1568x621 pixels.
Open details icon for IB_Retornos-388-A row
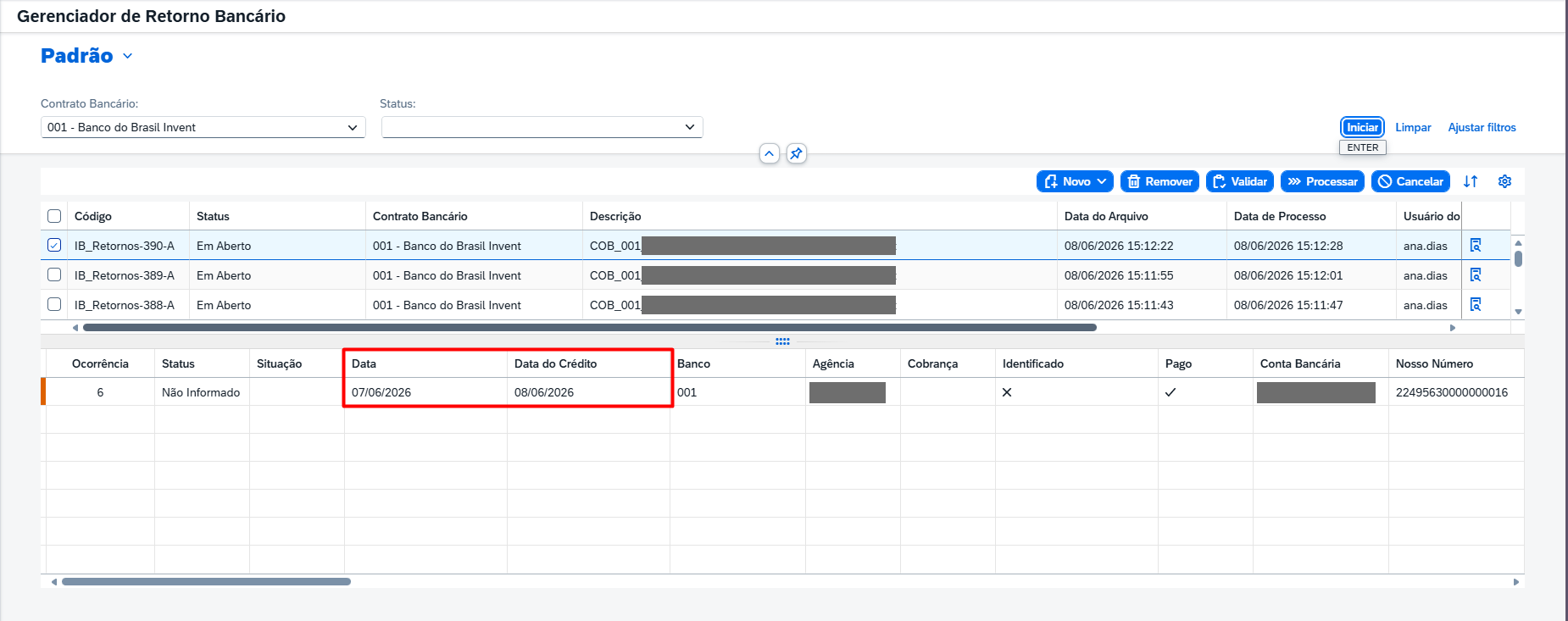1476,305
